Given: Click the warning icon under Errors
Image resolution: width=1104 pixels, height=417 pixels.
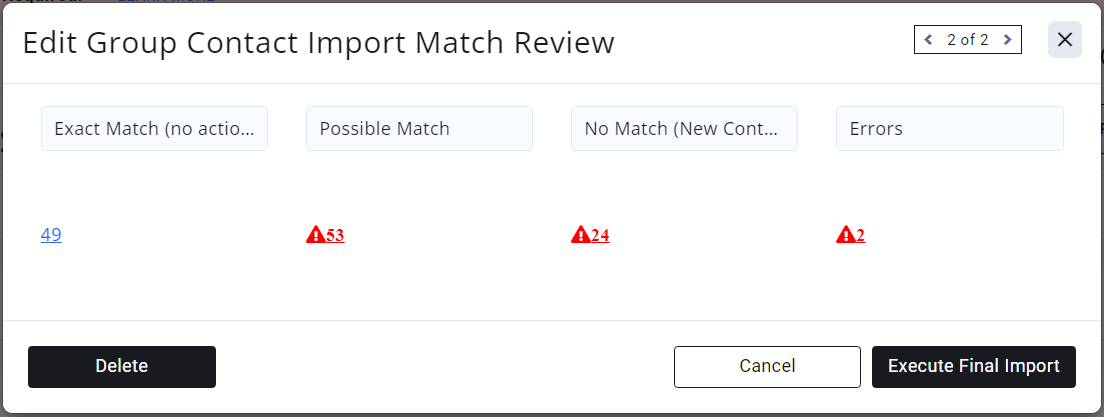Looking at the screenshot, I should (845, 235).
